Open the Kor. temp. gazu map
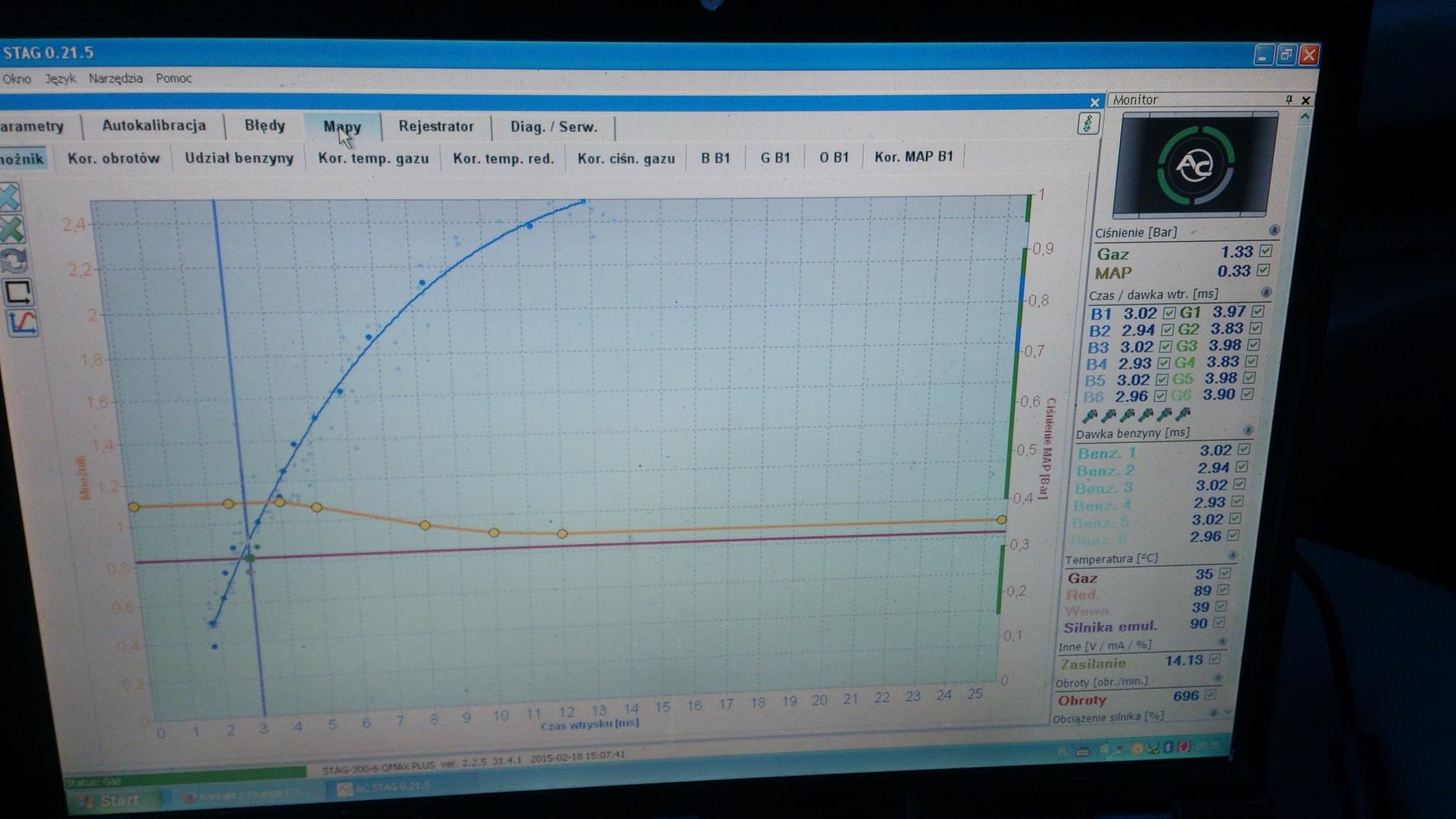This screenshot has width=1456, height=819. tap(373, 158)
